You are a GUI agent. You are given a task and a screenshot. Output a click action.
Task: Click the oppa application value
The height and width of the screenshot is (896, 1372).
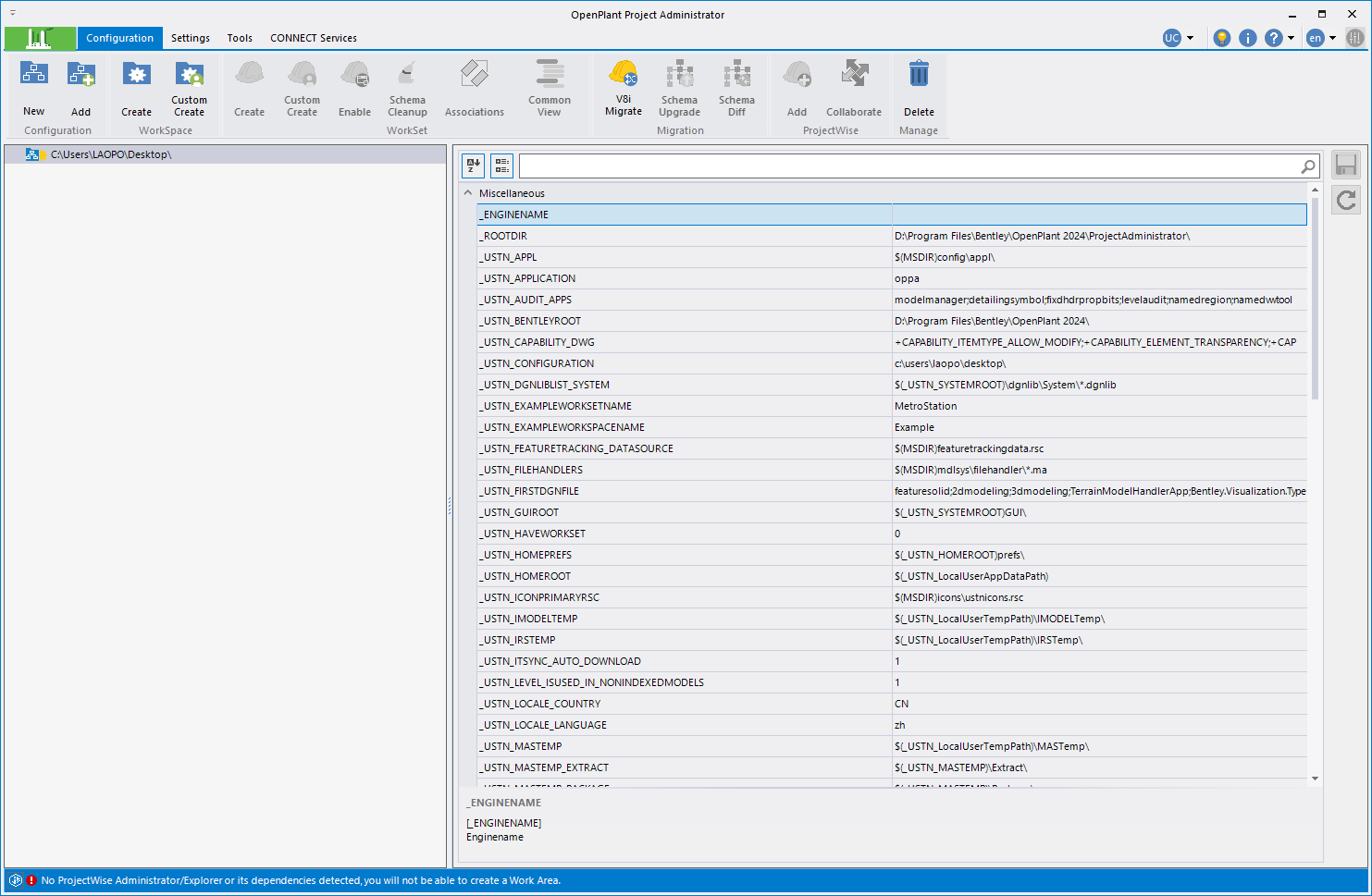[1099, 278]
